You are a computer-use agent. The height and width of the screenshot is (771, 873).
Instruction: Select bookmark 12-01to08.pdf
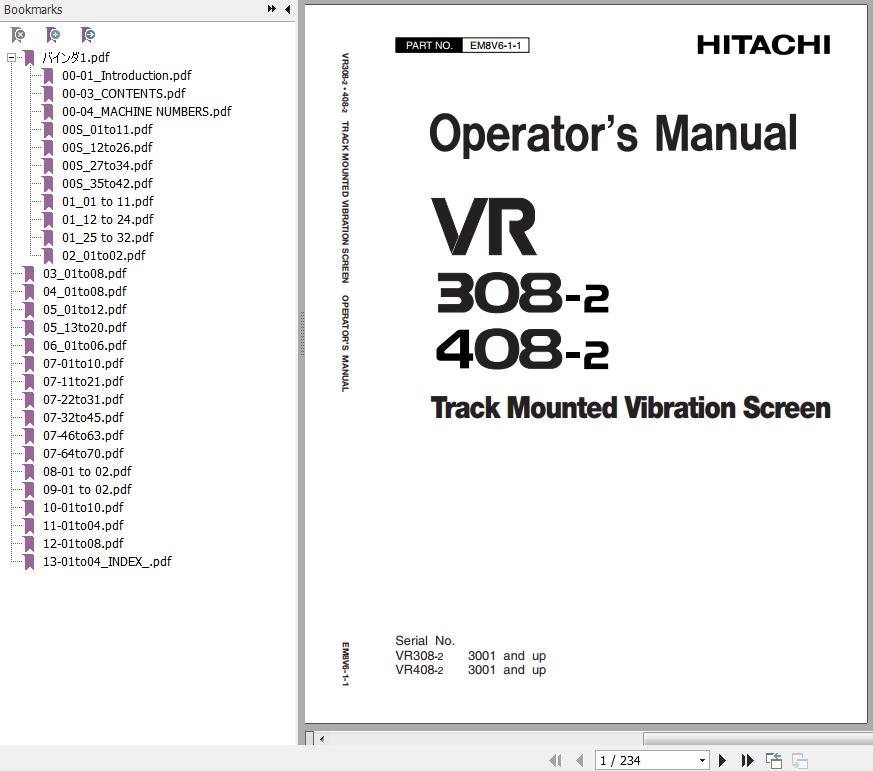(x=84, y=543)
